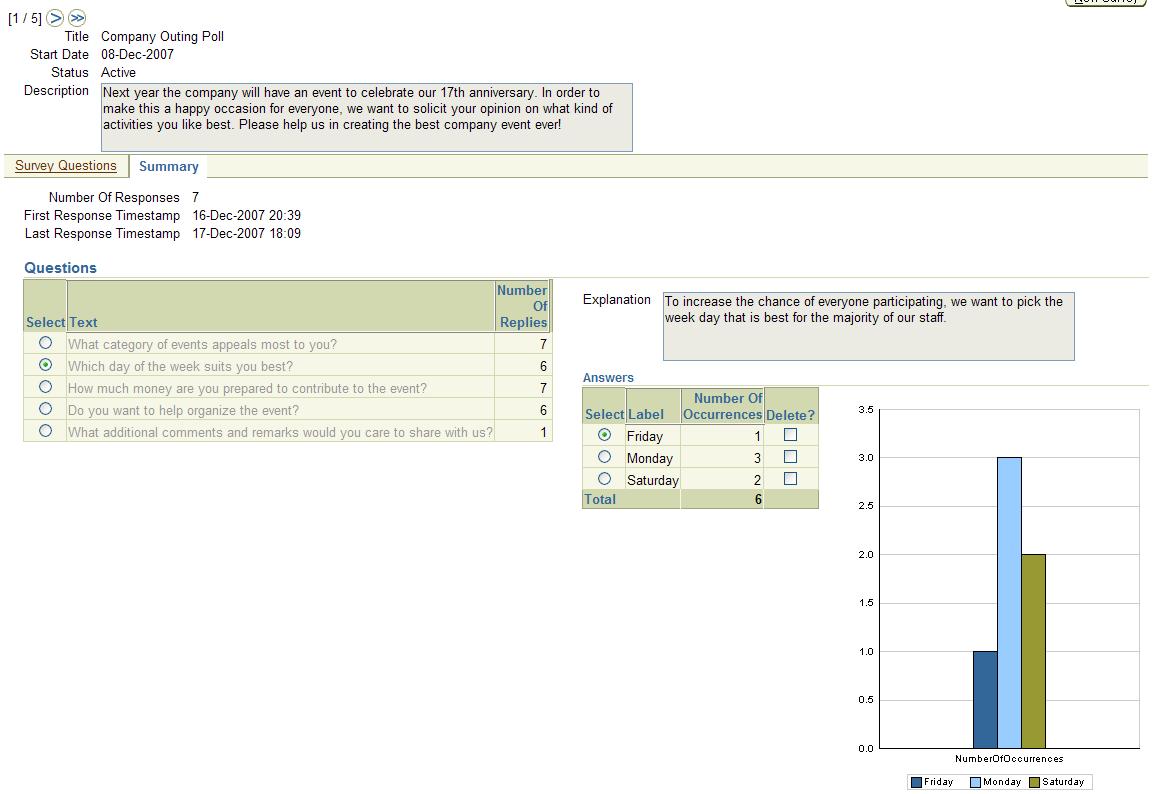Click the Friday legend color swatch
The image size is (1153, 794).
coord(916,782)
